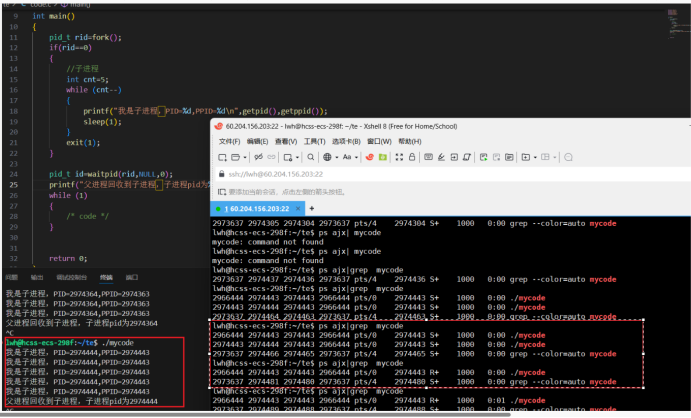Click the pen highlight icon in toolbar
The height and width of the screenshot is (418, 691).
point(441,157)
